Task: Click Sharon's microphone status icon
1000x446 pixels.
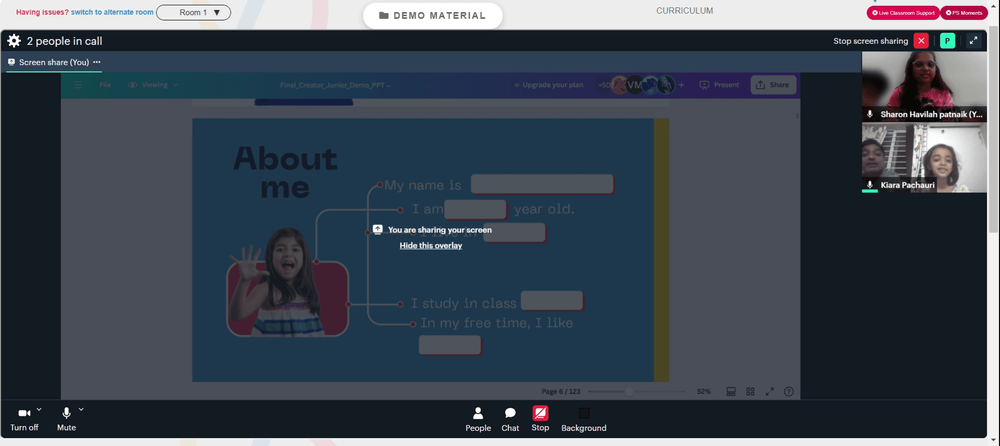Action: [870, 114]
